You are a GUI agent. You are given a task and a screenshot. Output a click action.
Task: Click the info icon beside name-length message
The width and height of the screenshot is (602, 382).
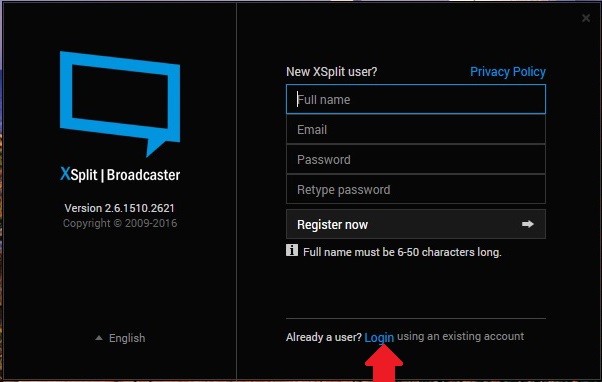(x=292, y=250)
